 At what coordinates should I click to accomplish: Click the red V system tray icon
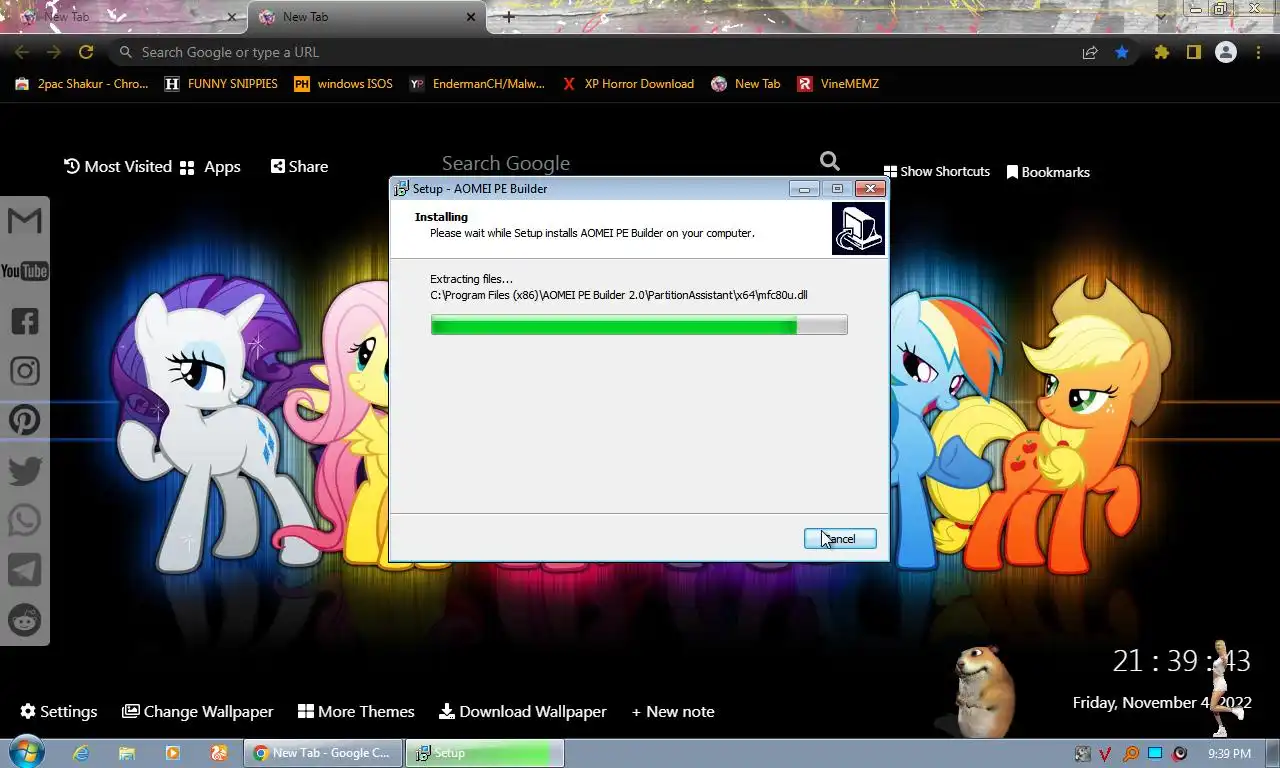click(1106, 753)
